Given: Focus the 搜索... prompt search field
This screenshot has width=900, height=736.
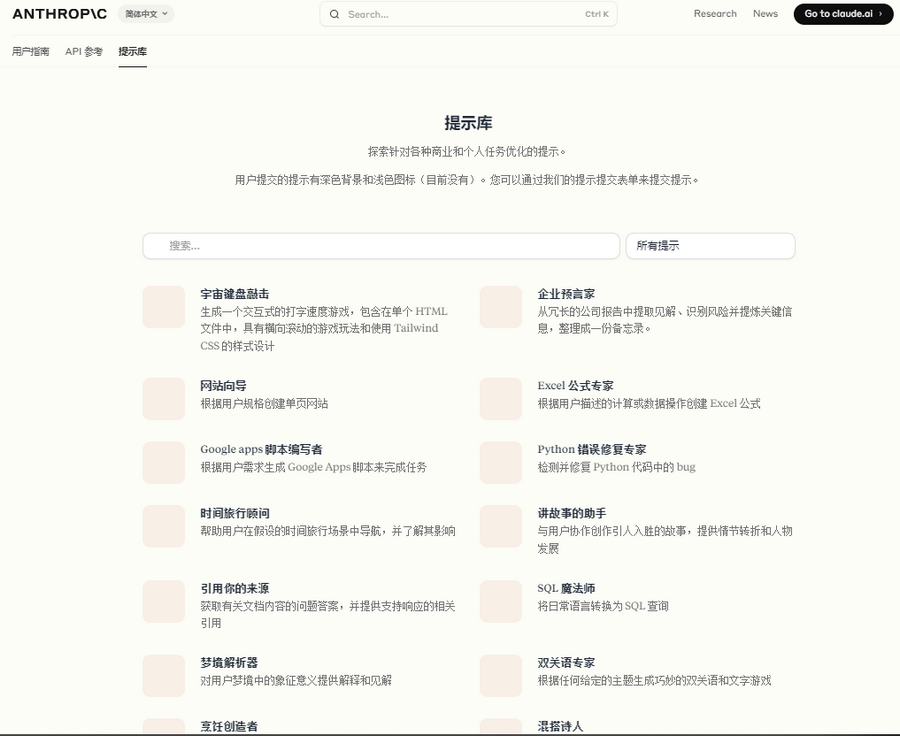Looking at the screenshot, I should click(x=381, y=246).
